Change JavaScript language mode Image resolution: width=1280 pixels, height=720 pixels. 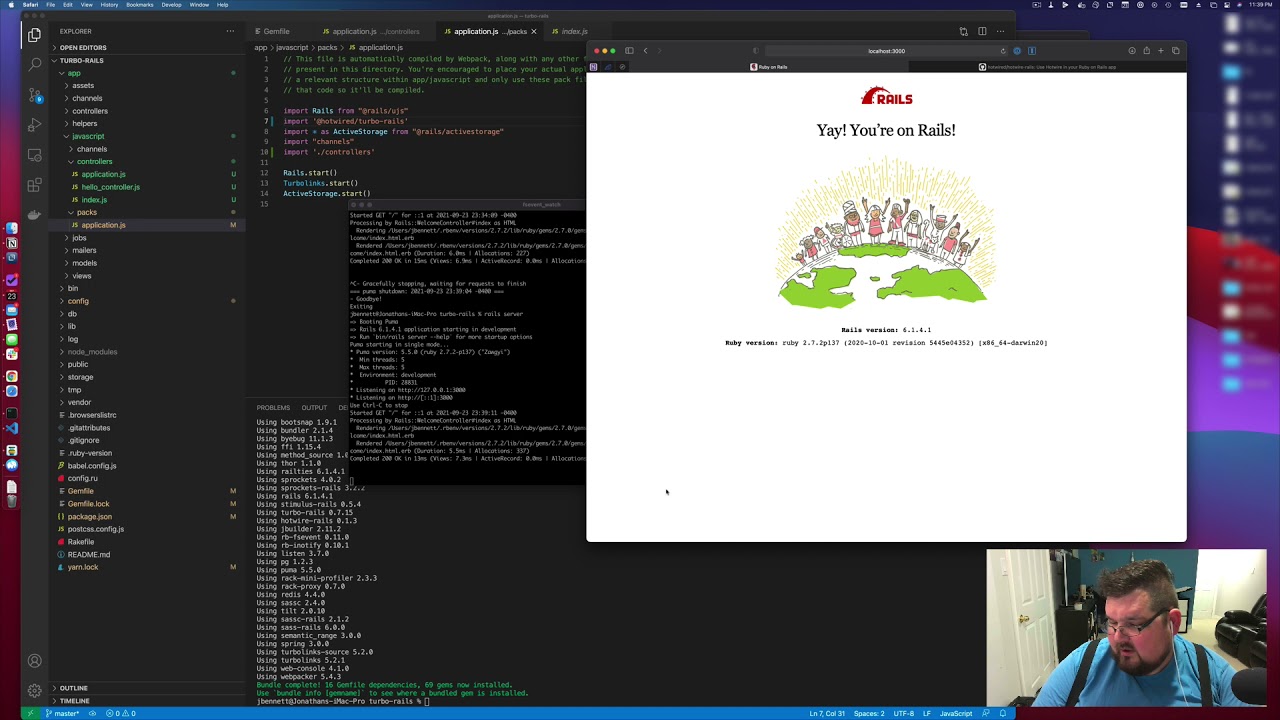(x=955, y=714)
